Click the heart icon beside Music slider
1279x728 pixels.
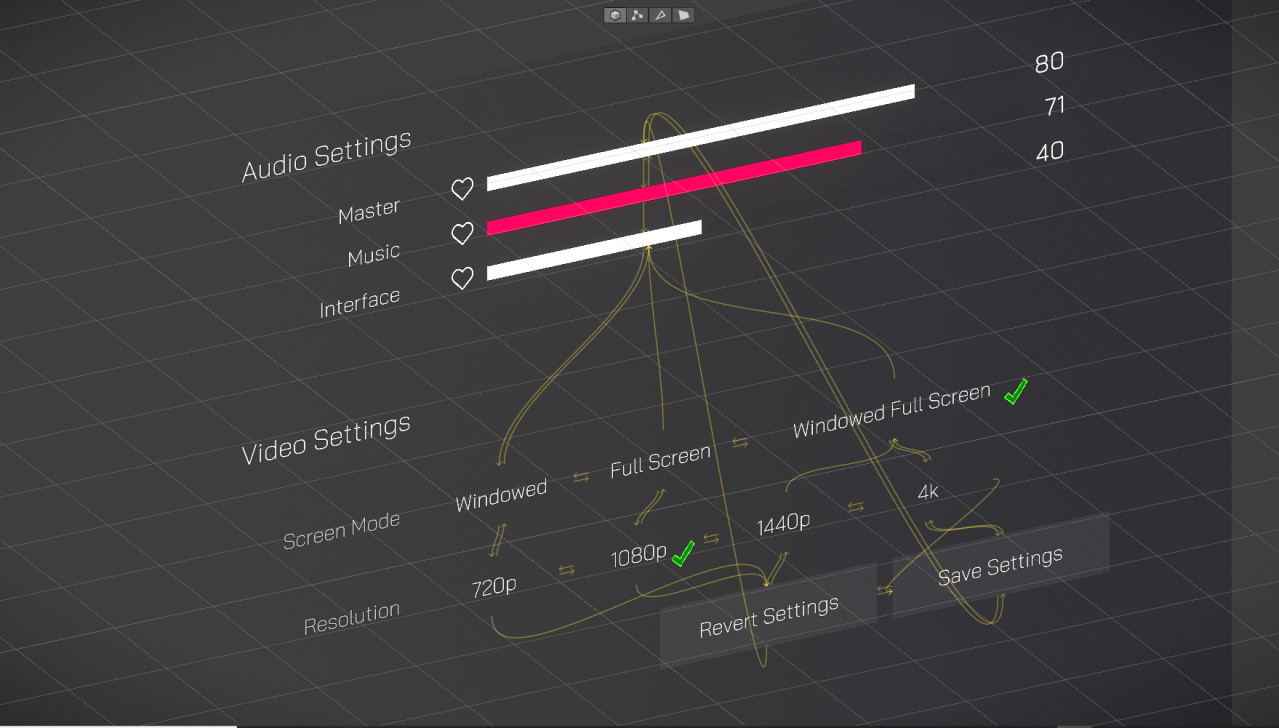(x=462, y=234)
